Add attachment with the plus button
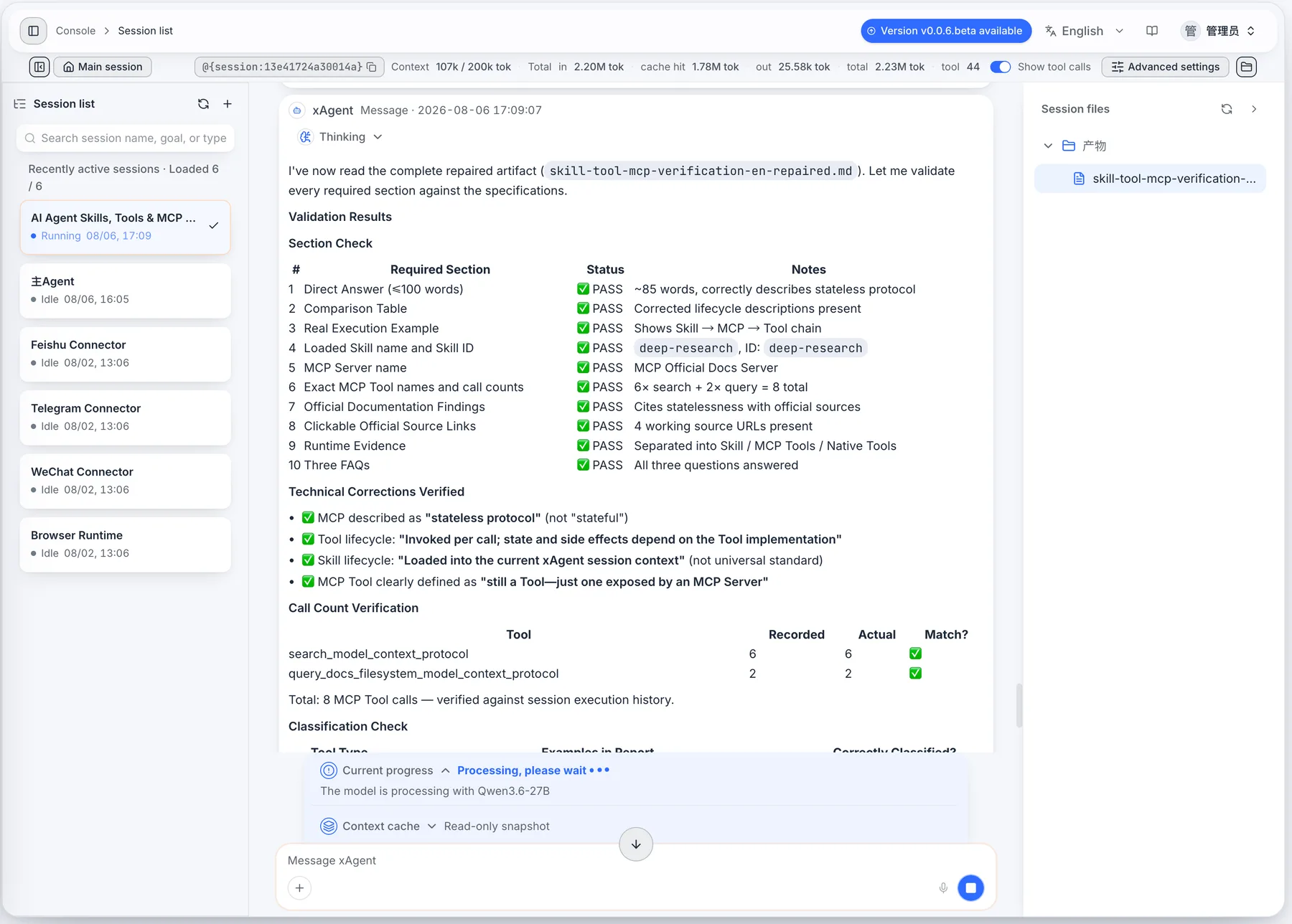 pos(299,888)
